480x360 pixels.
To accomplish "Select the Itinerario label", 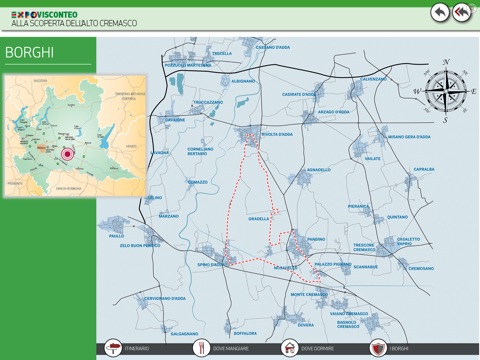I will coord(137,349).
